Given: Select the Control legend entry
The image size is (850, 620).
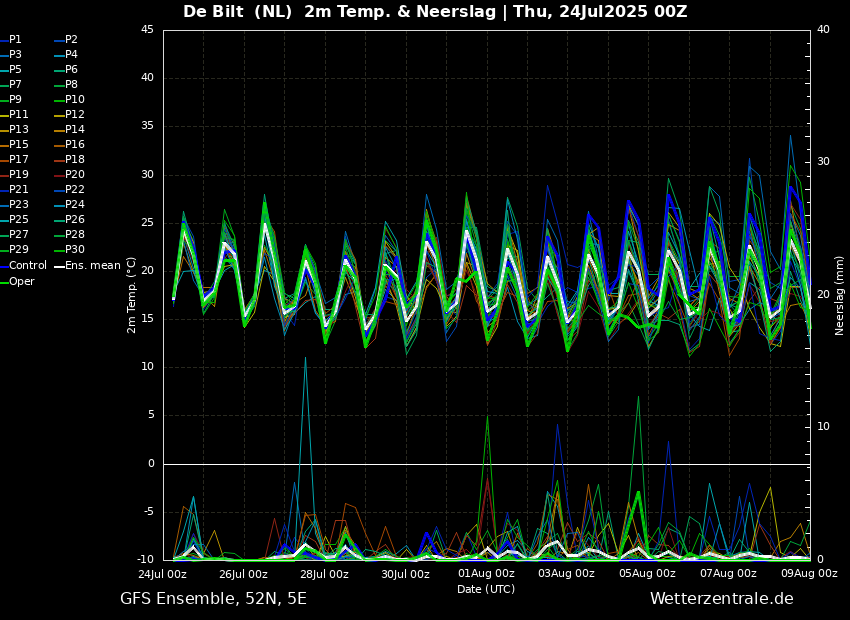Looking at the screenshot, I should (x=27, y=266).
